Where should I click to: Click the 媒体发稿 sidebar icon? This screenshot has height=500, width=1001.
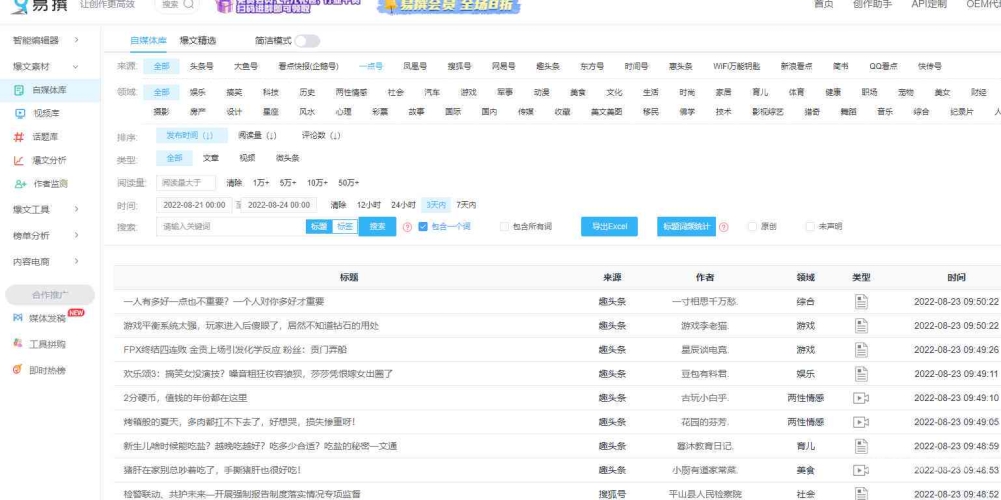[x=18, y=318]
